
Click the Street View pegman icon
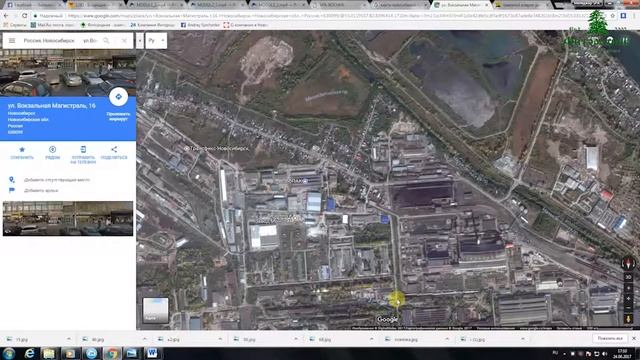pos(629,318)
